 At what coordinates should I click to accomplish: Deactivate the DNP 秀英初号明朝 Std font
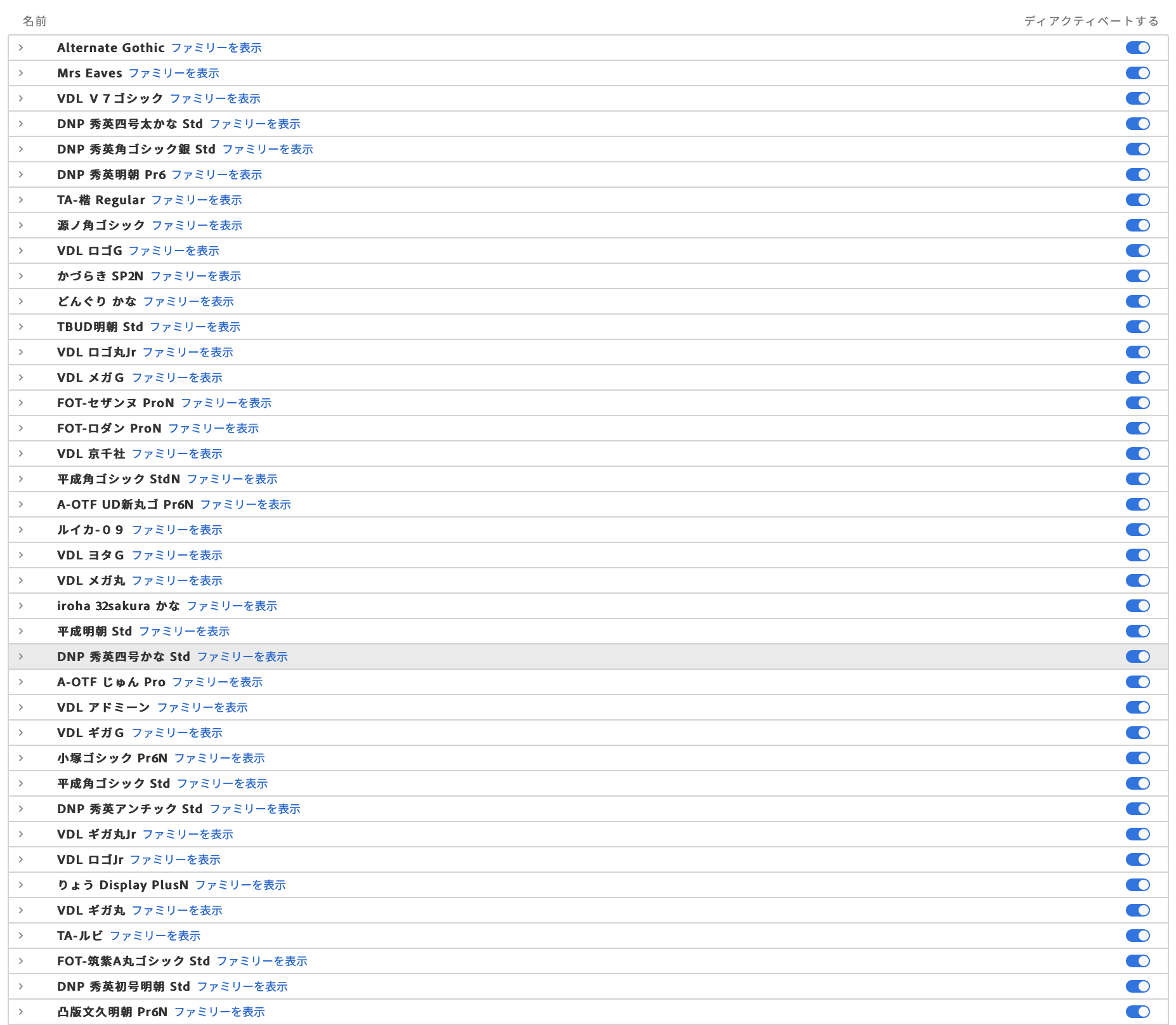tap(1139, 986)
